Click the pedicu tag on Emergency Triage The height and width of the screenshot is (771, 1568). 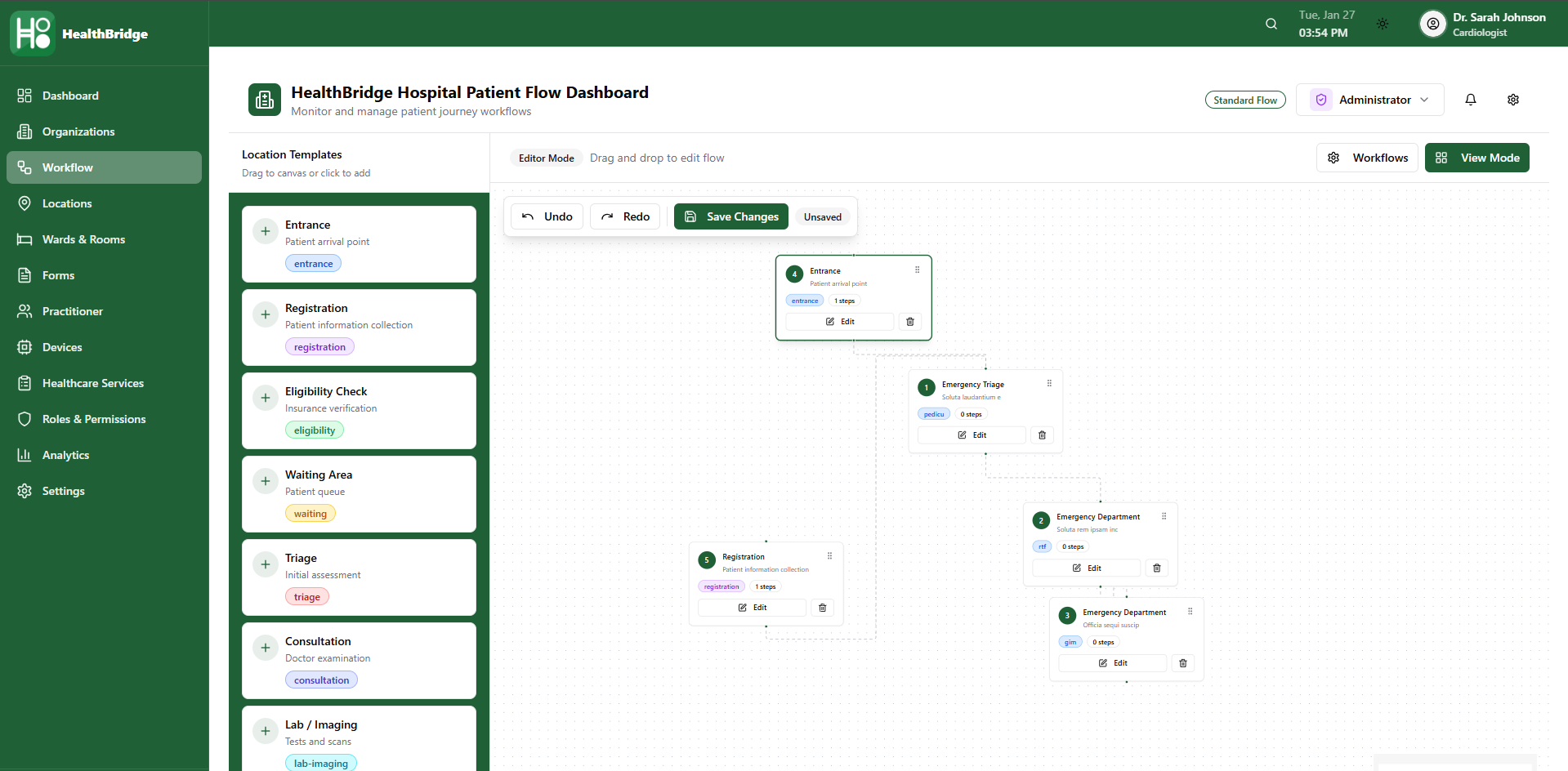click(934, 414)
